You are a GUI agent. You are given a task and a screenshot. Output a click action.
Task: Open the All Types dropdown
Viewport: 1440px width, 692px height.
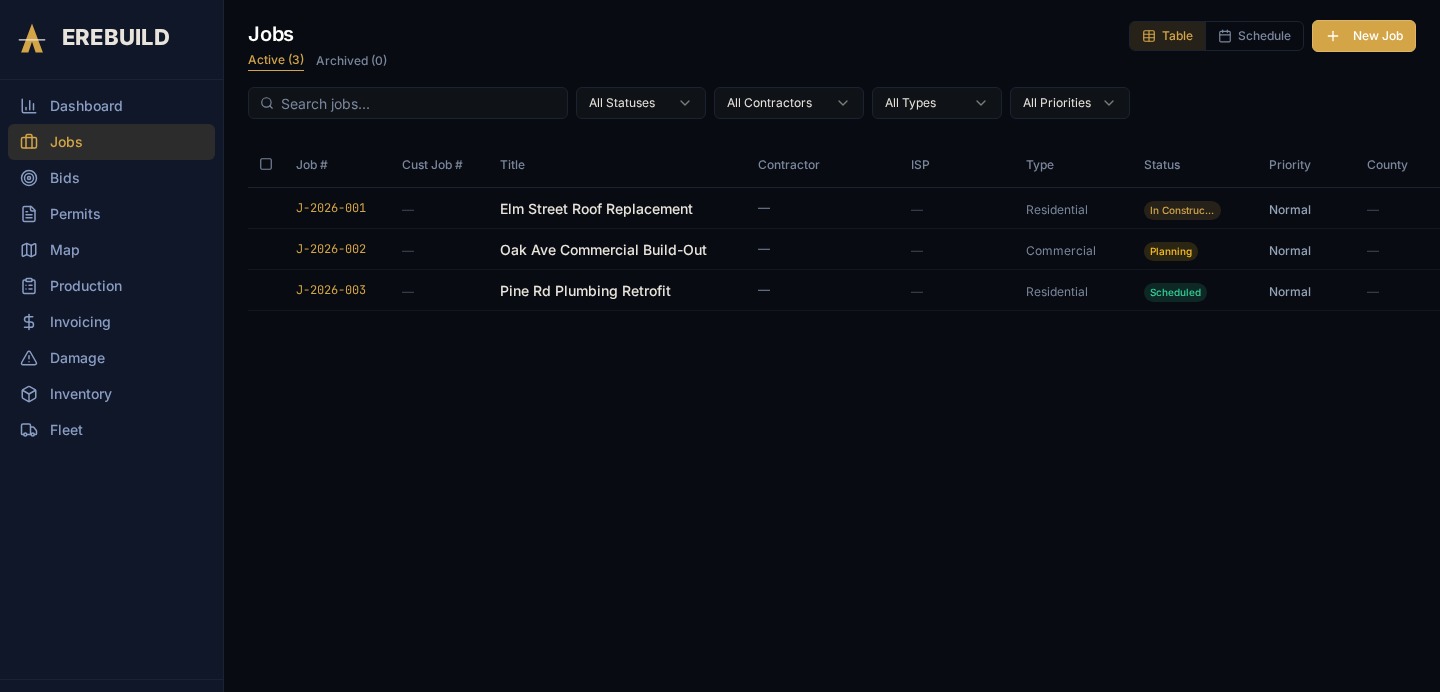[937, 103]
